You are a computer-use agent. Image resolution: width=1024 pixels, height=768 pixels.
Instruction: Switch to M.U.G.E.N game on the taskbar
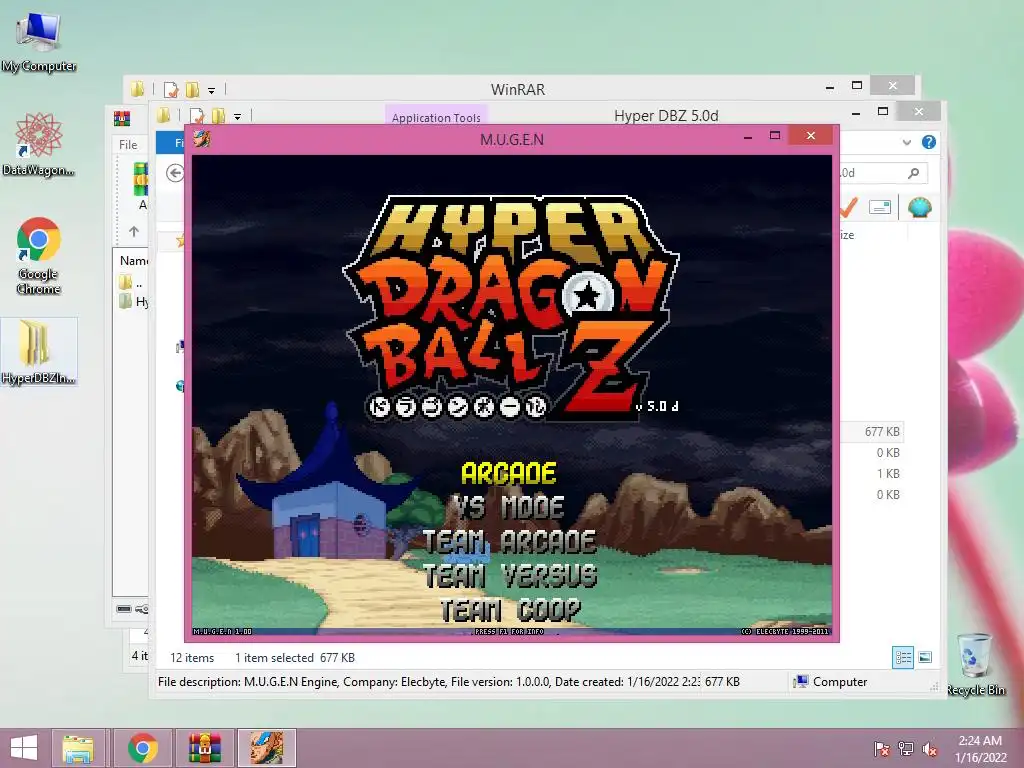(266, 748)
